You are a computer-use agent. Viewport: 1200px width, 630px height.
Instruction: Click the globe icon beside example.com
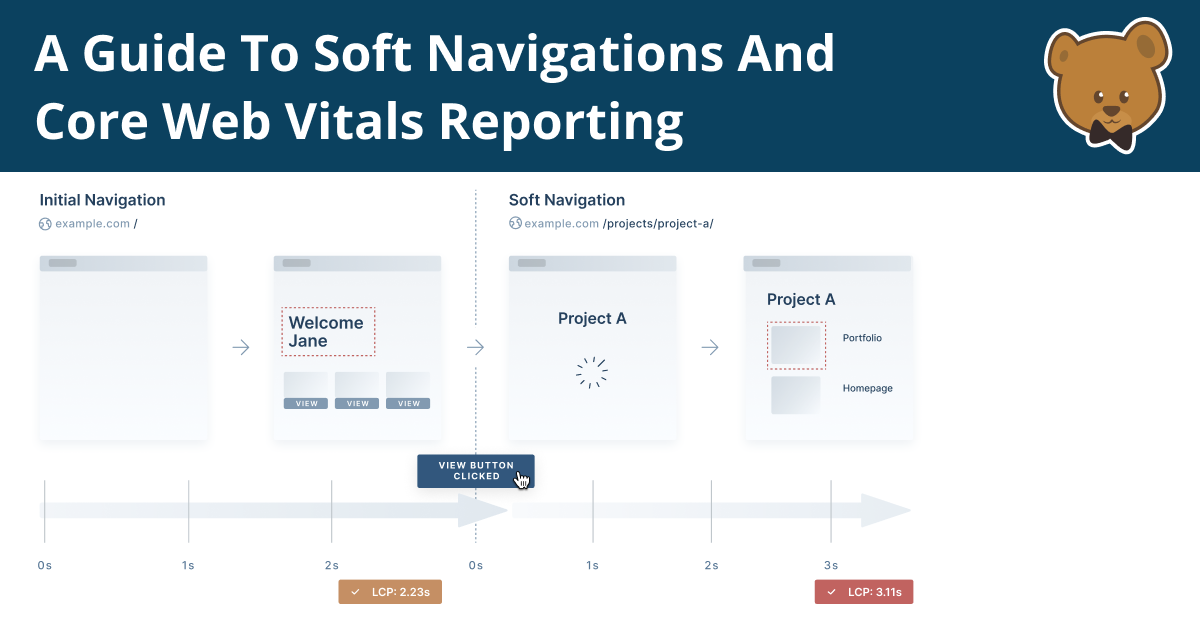click(x=44, y=223)
